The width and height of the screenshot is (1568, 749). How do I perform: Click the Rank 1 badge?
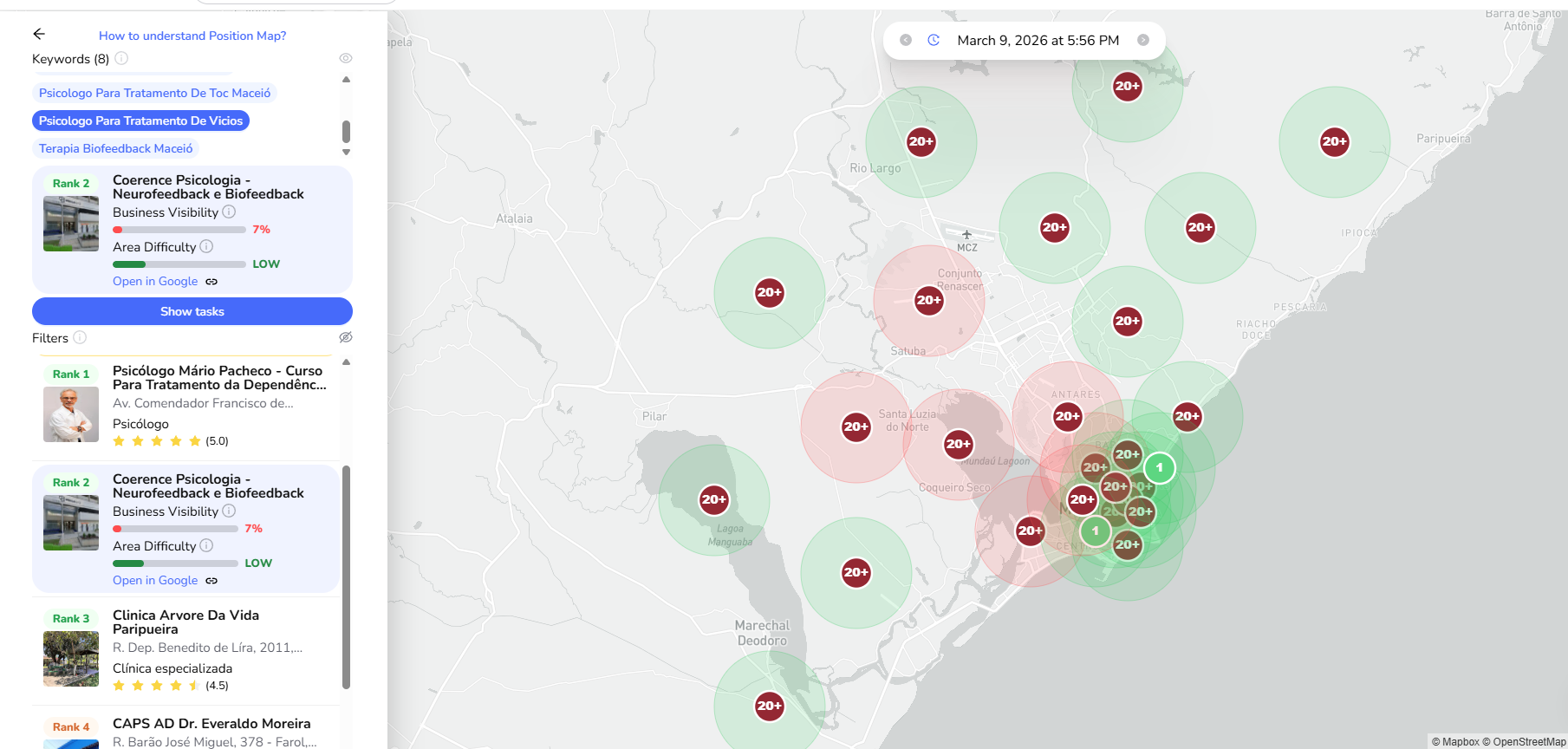pyautogui.click(x=71, y=374)
